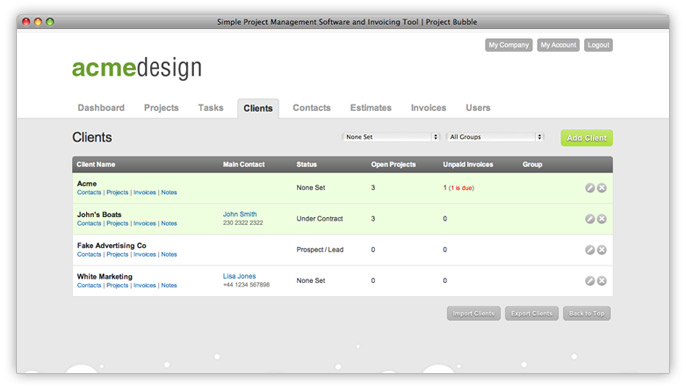Open Projects link under John's Boats
This screenshot has width=686, height=392.
[x=117, y=224]
